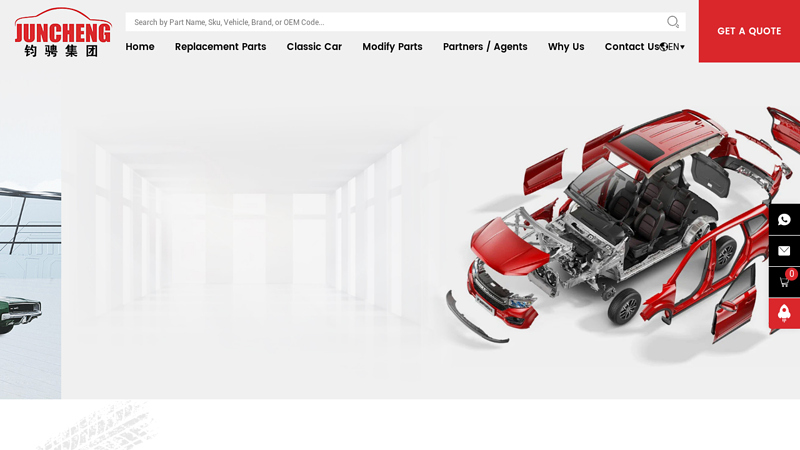Screen dimensions: 800x450
Task: Click the GET A QUOTE button
Action: [x=749, y=31]
